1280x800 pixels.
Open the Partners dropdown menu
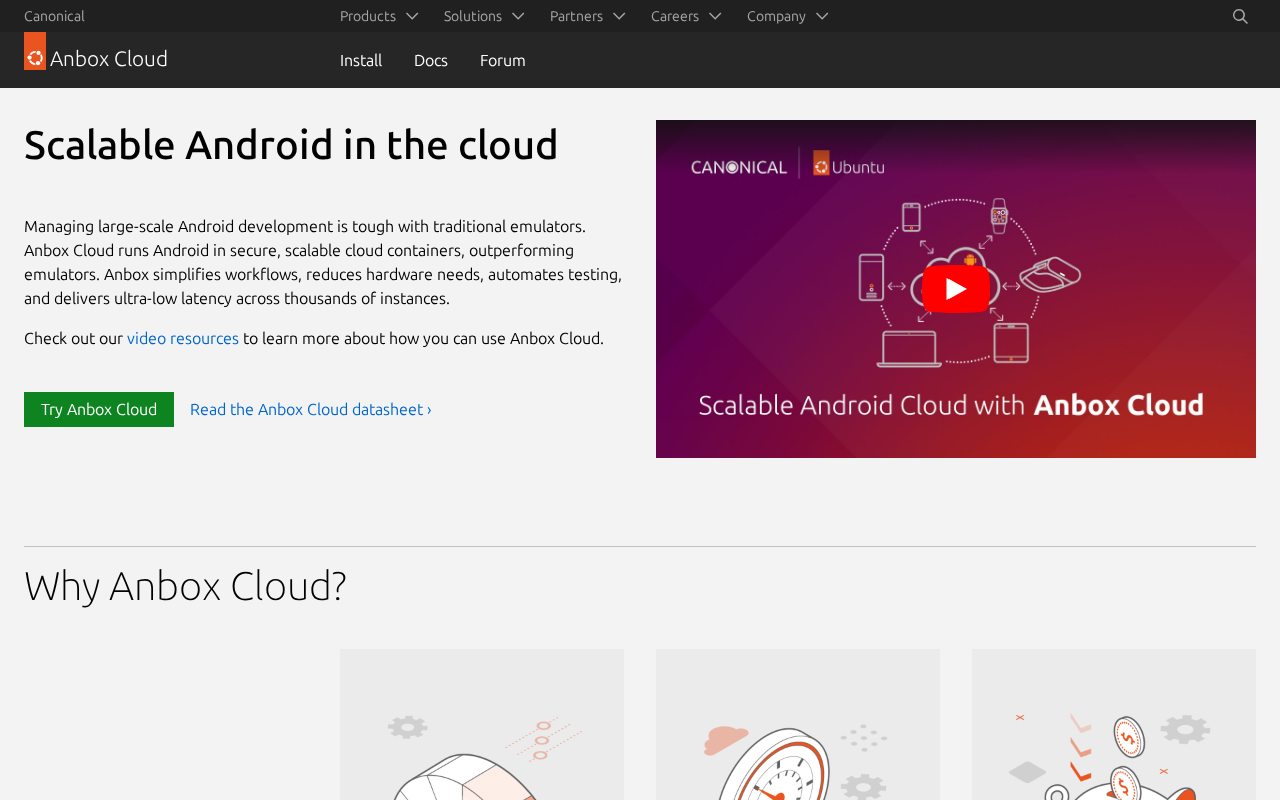coord(587,16)
